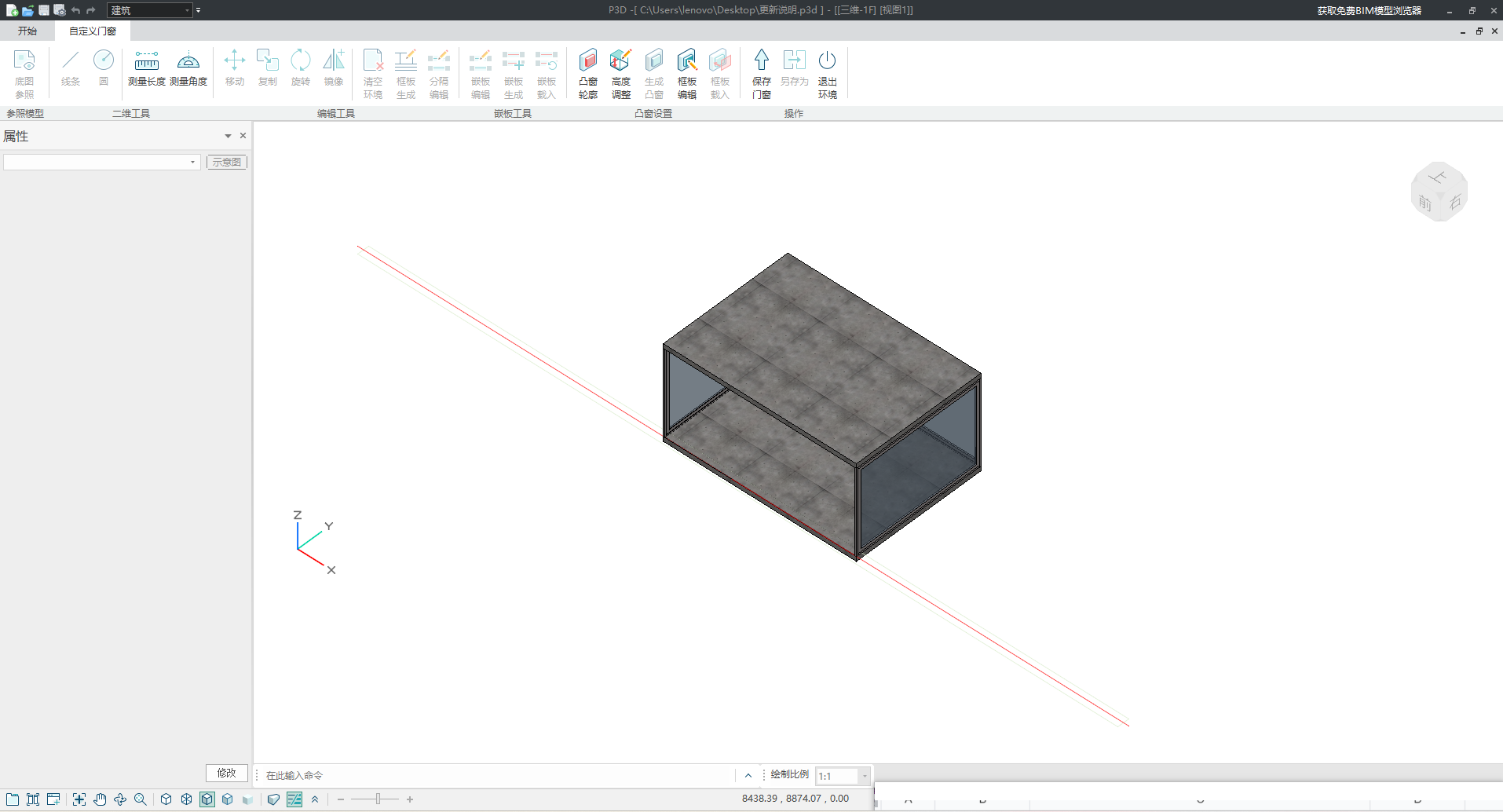Click the zoom slider handle in status bar
The width and height of the screenshot is (1503, 812).
[378, 799]
